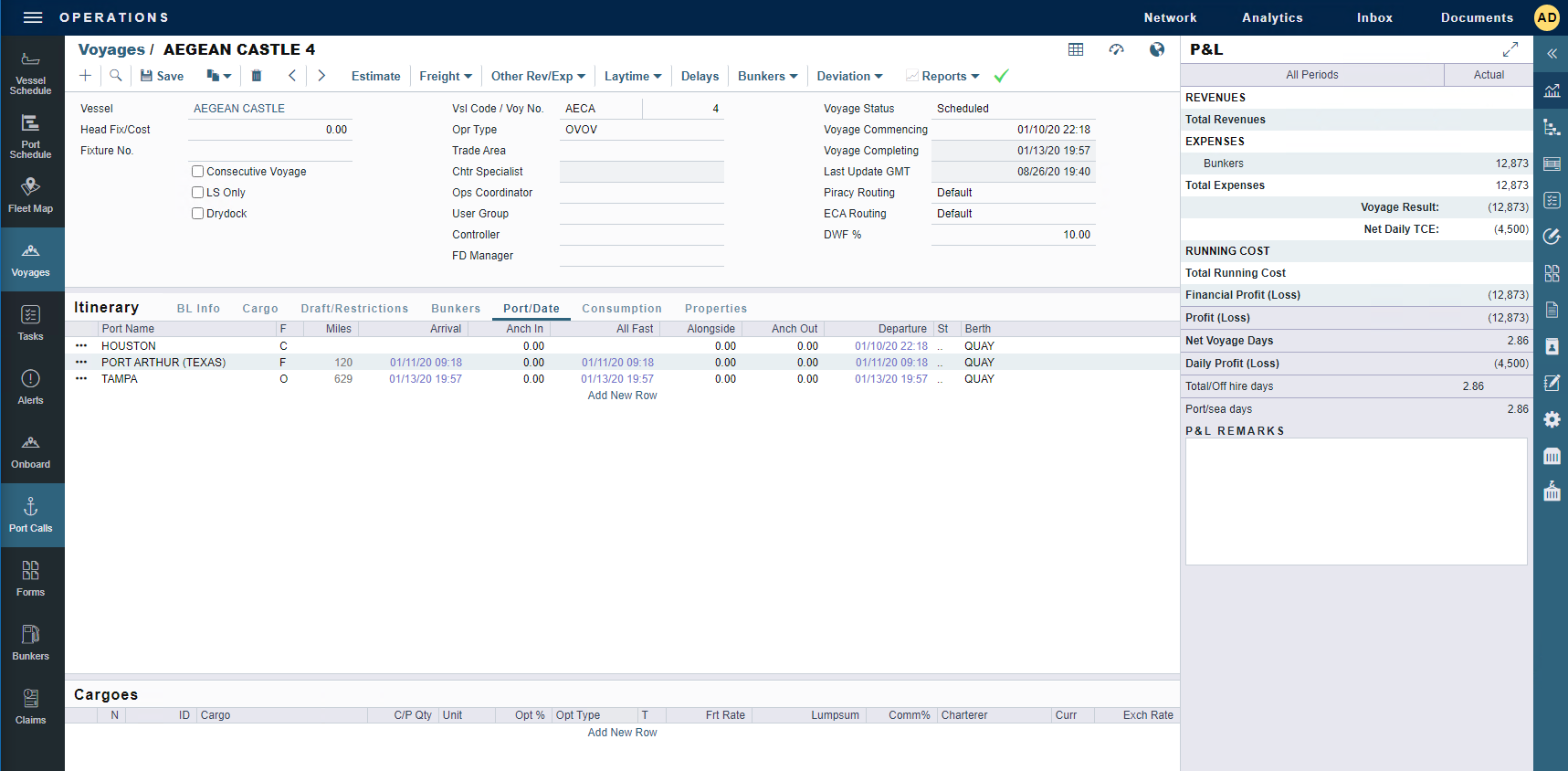
Task: Check the LS Only checkbox
Action: tap(197, 193)
